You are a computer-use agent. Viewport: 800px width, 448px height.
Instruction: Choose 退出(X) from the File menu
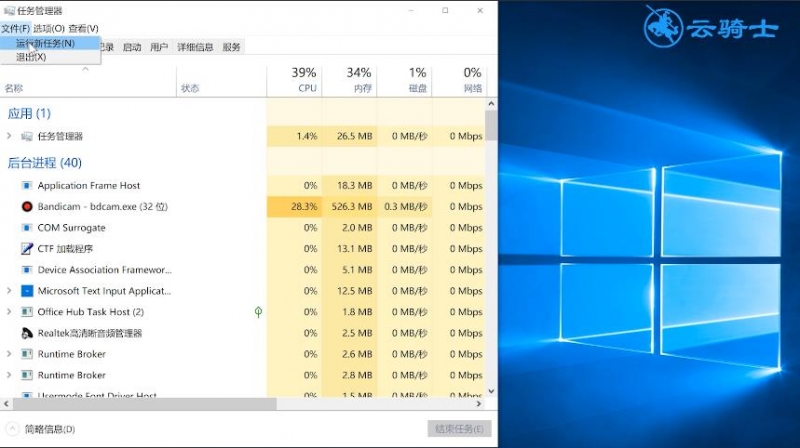click(50, 57)
